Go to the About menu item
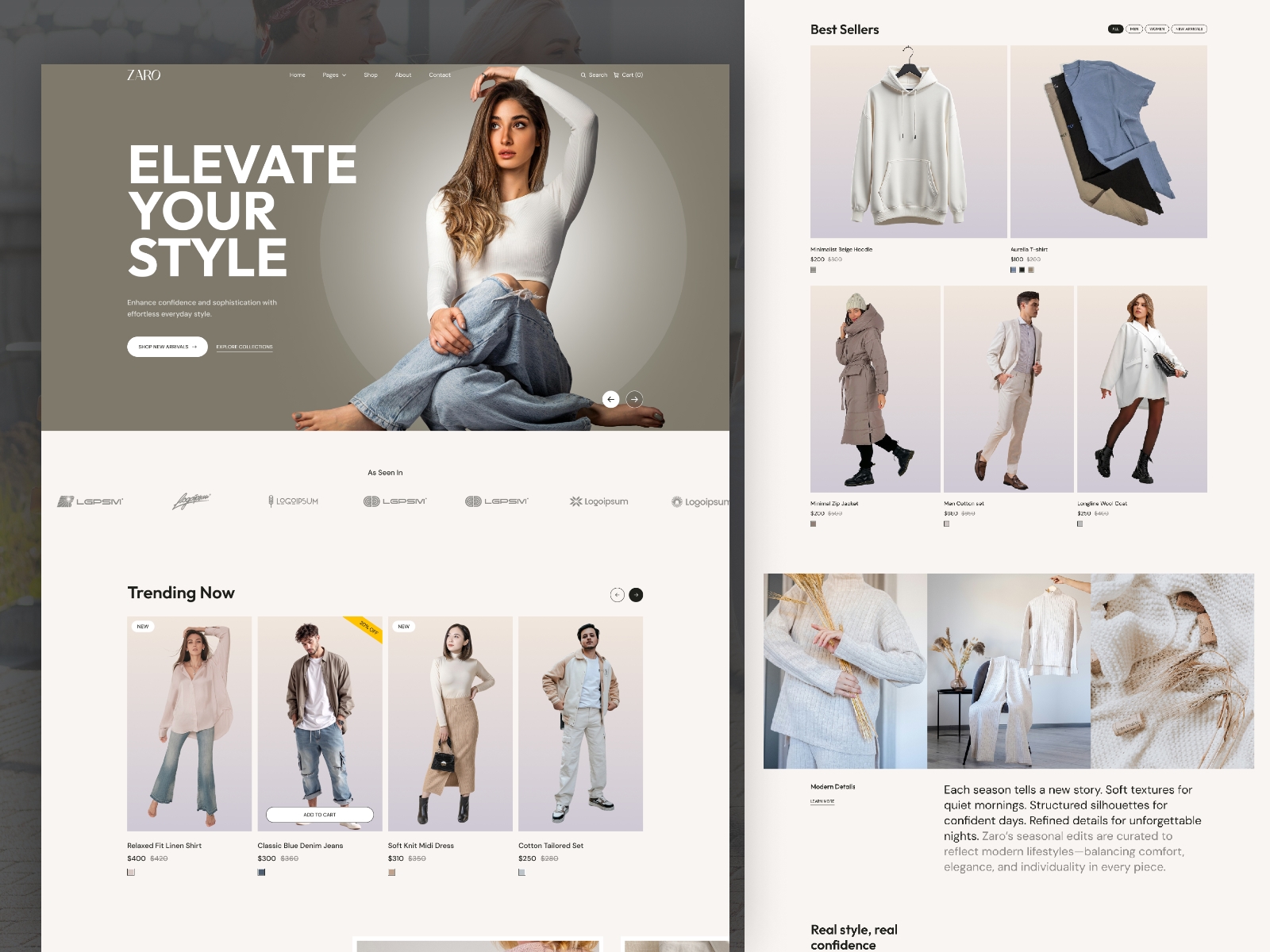 pyautogui.click(x=403, y=75)
